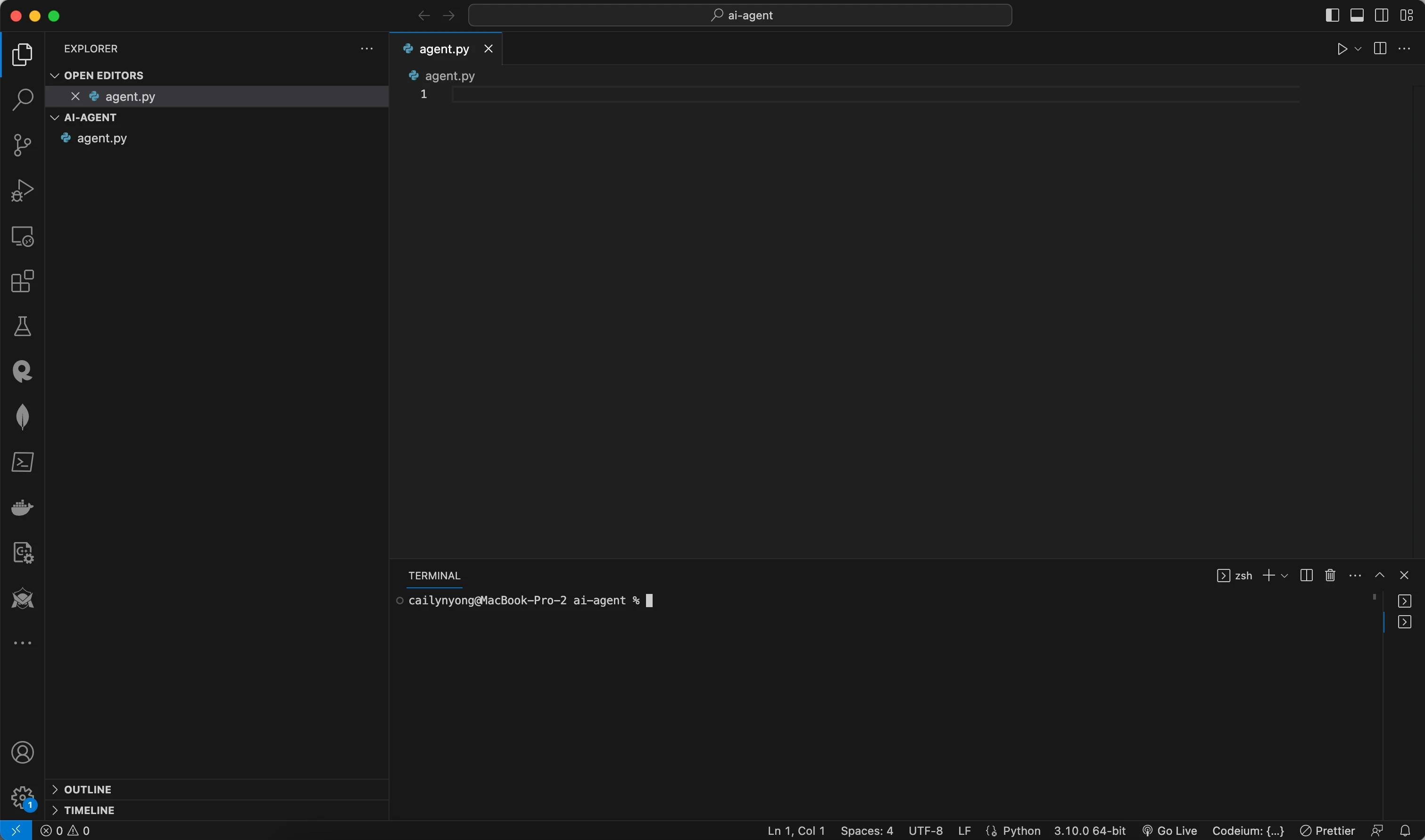The height and width of the screenshot is (840, 1425).
Task: Open the MongoDB leaf icon view
Action: click(x=22, y=417)
